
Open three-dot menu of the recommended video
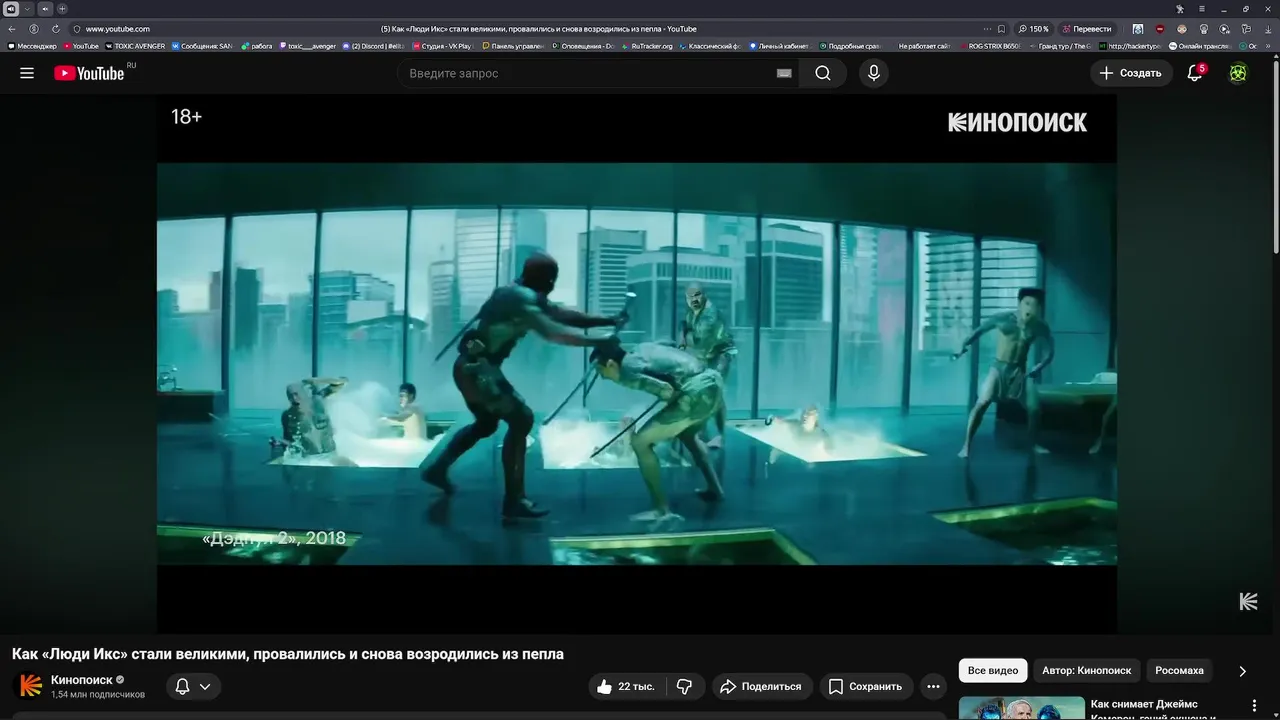tap(1254, 707)
